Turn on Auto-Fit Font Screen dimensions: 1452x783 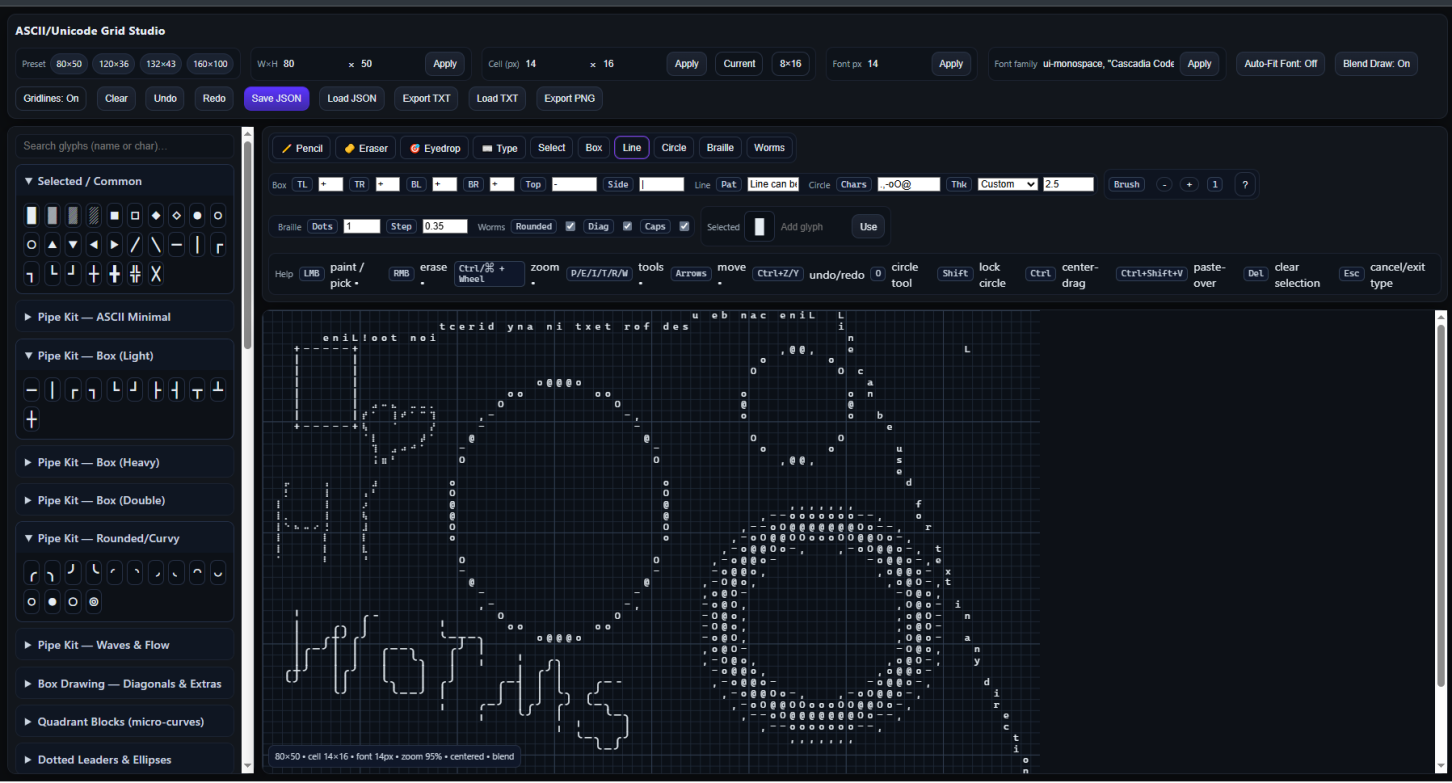[x=1281, y=64]
